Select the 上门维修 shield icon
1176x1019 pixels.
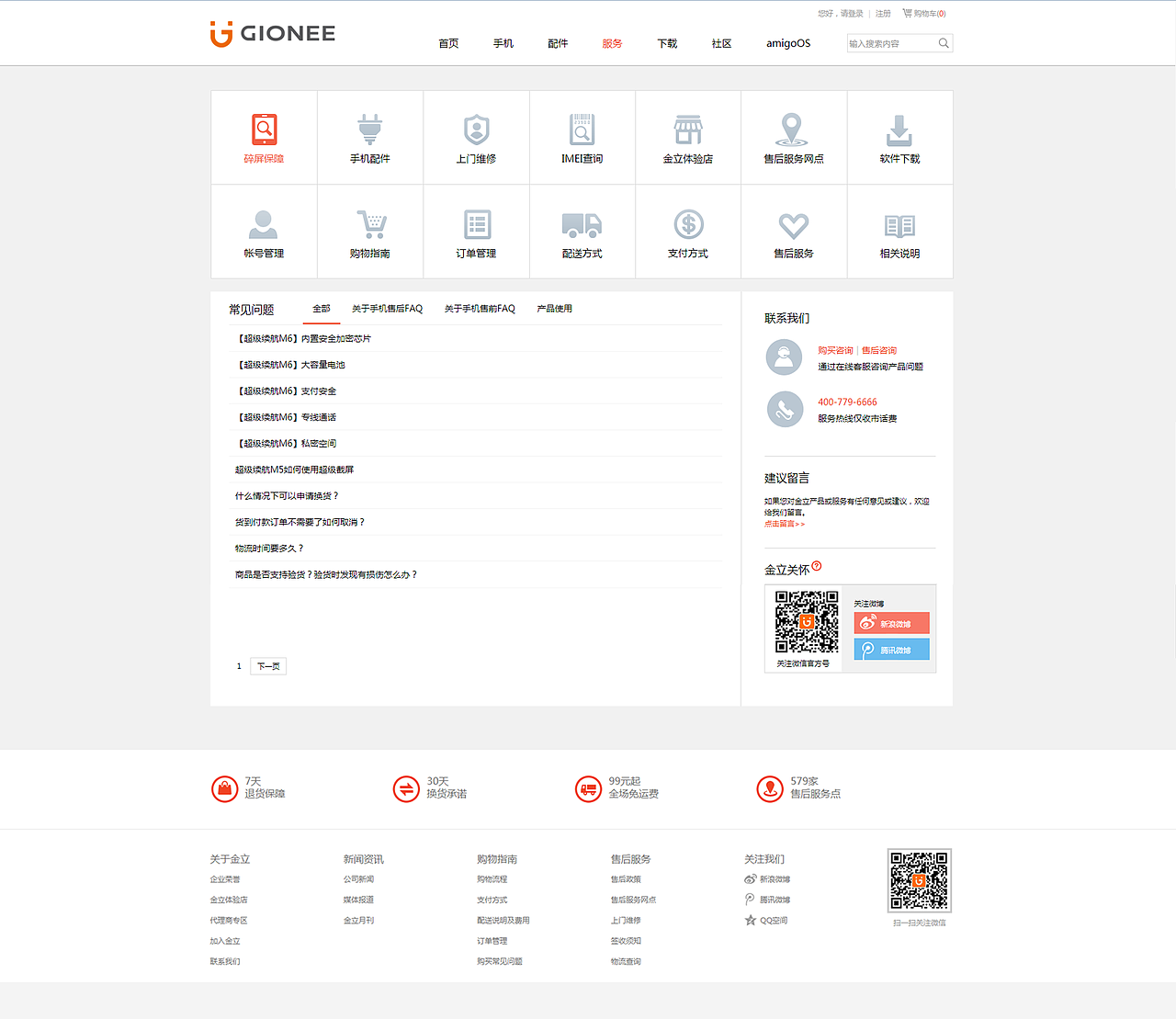477,130
